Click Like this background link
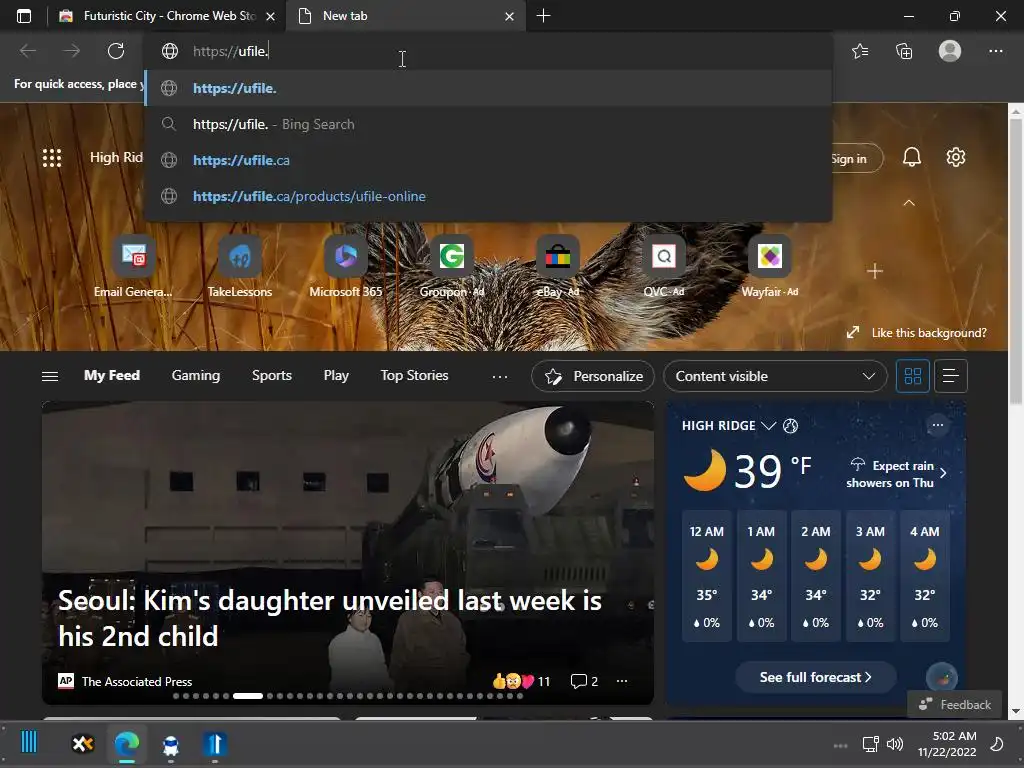Image resolution: width=1024 pixels, height=768 pixels. click(x=917, y=333)
